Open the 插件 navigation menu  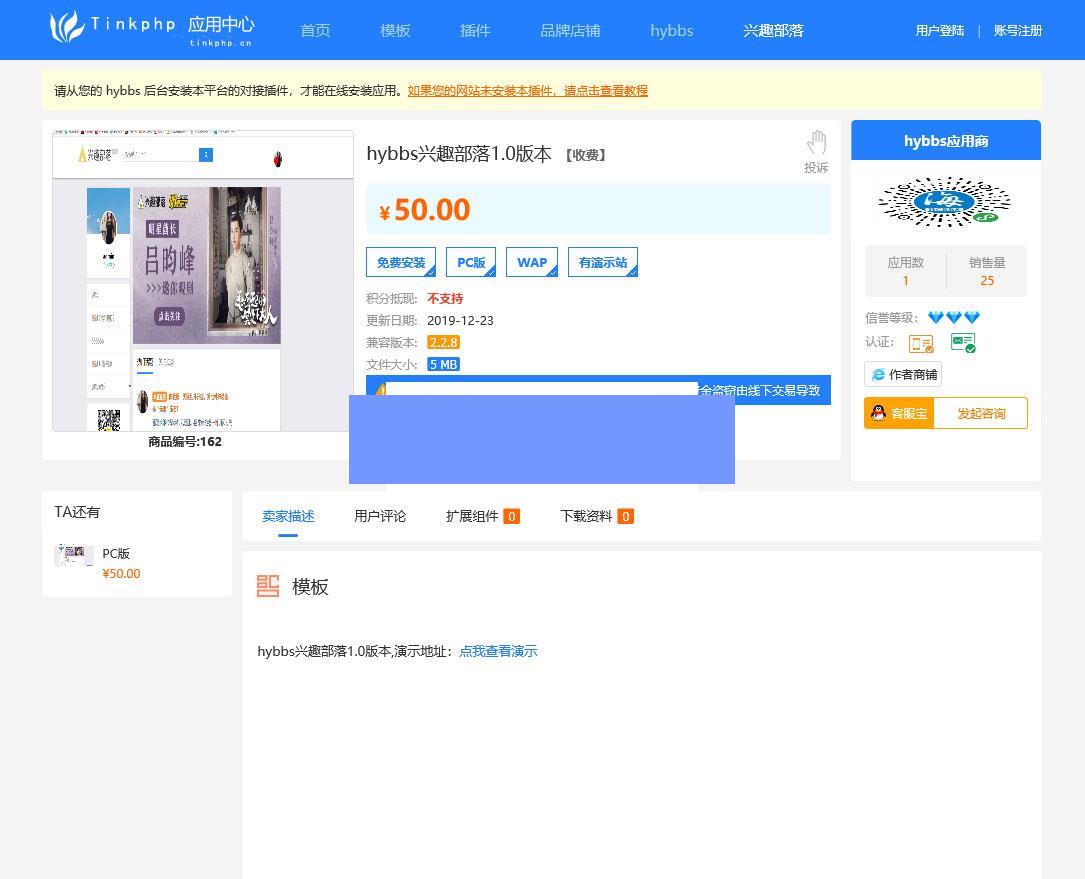pos(475,30)
